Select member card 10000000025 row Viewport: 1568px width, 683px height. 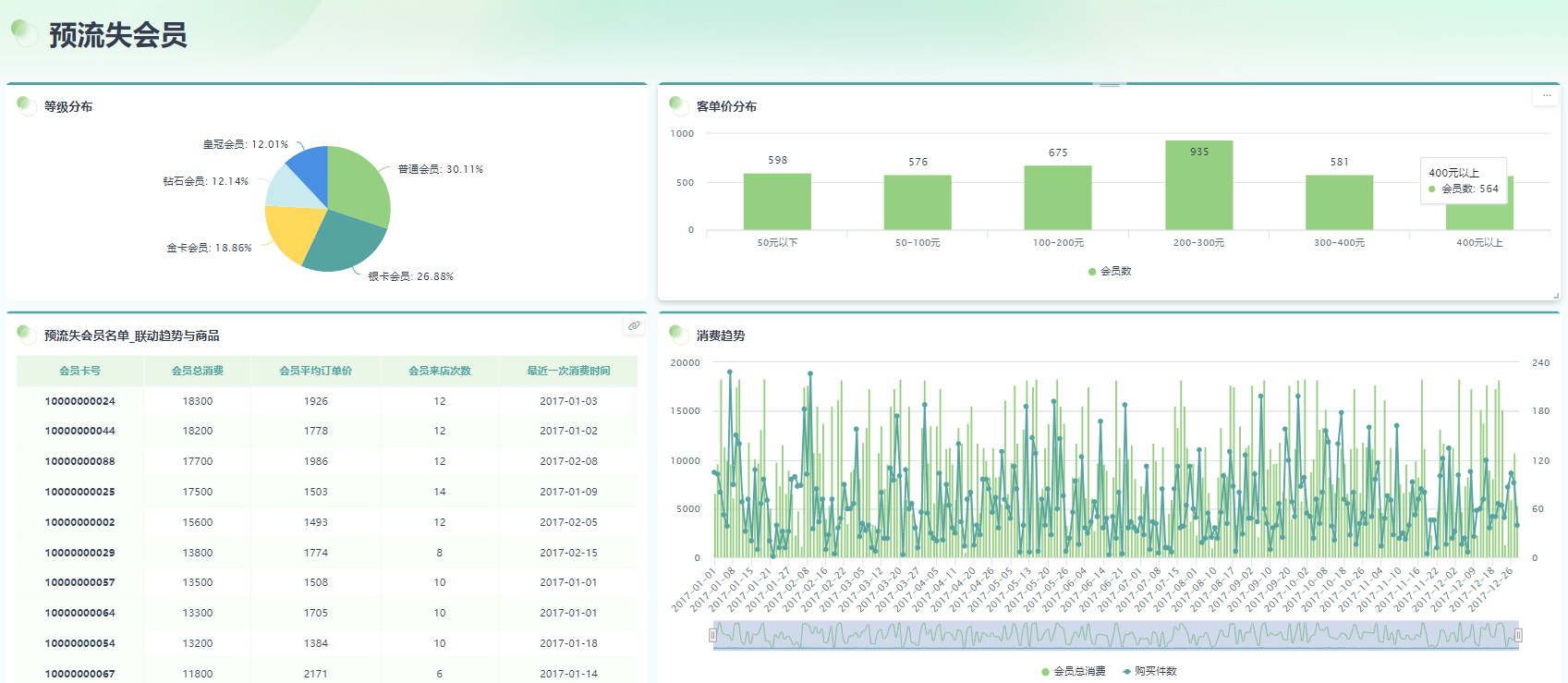(327, 492)
